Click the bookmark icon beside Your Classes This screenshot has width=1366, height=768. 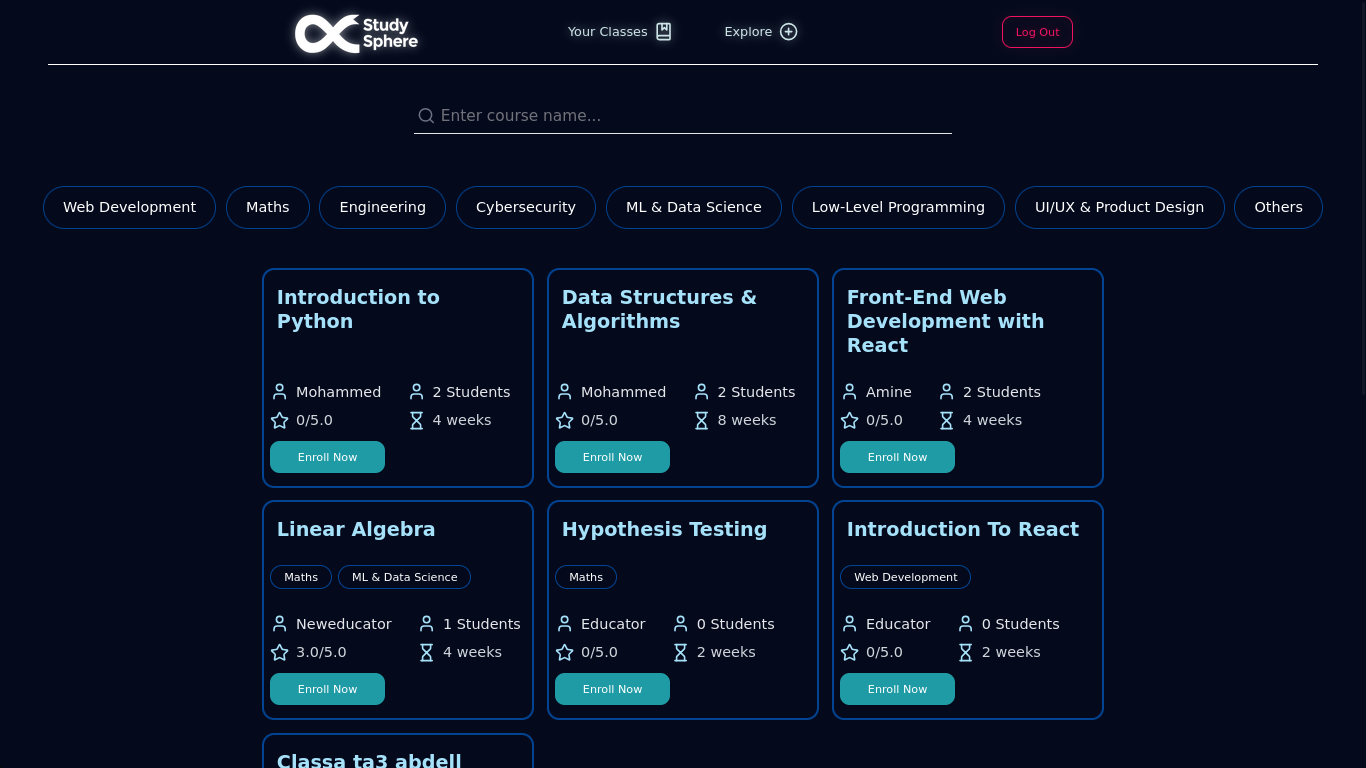click(x=664, y=32)
